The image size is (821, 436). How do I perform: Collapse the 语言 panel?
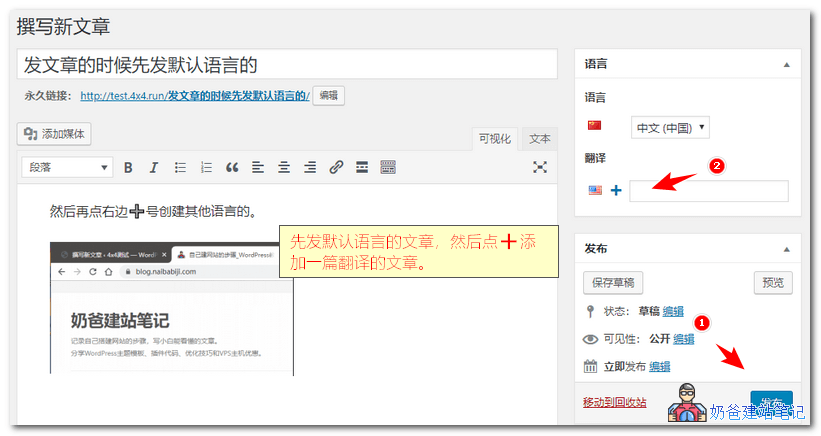tap(786, 64)
